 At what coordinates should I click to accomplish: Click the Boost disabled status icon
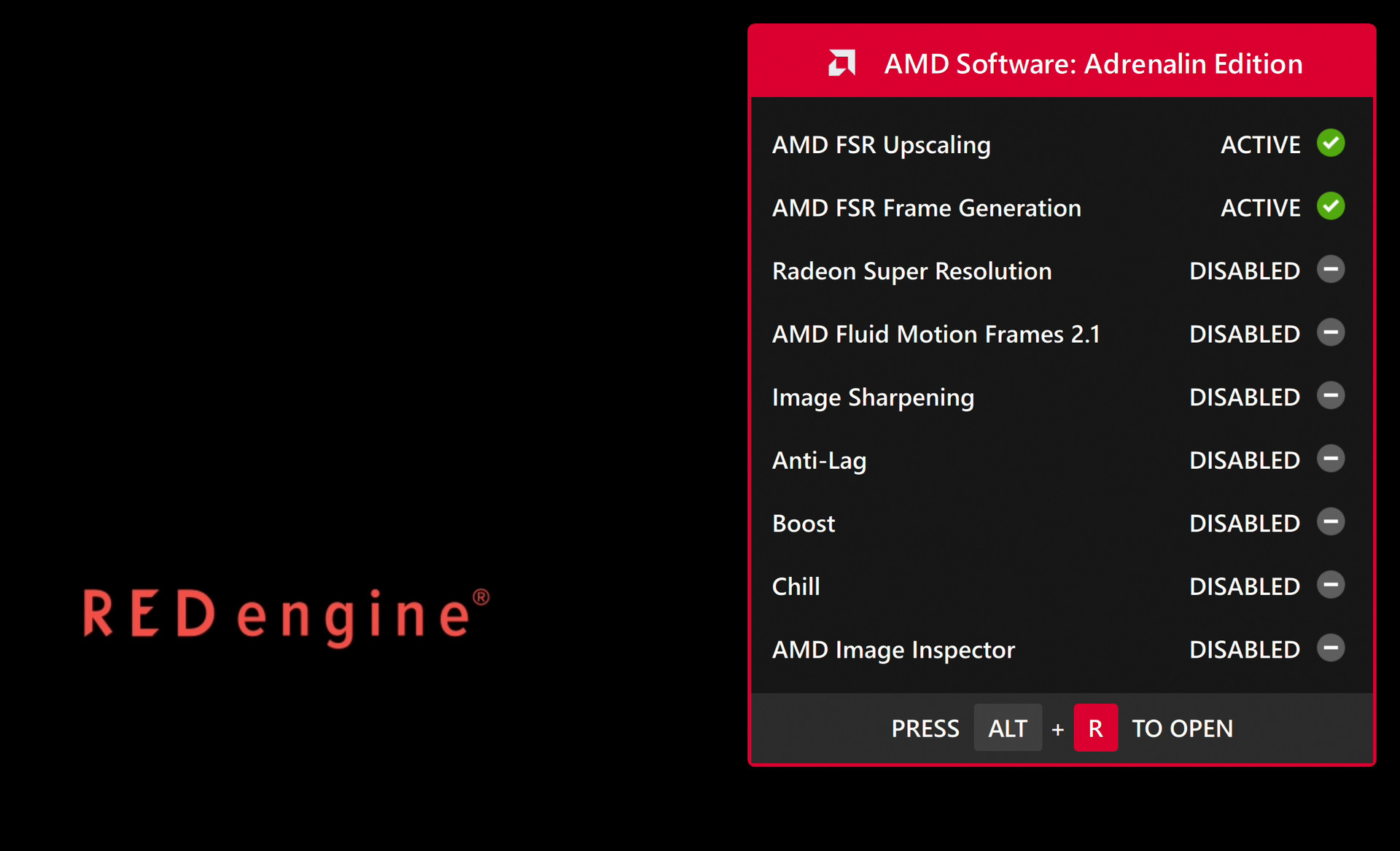point(1330,522)
